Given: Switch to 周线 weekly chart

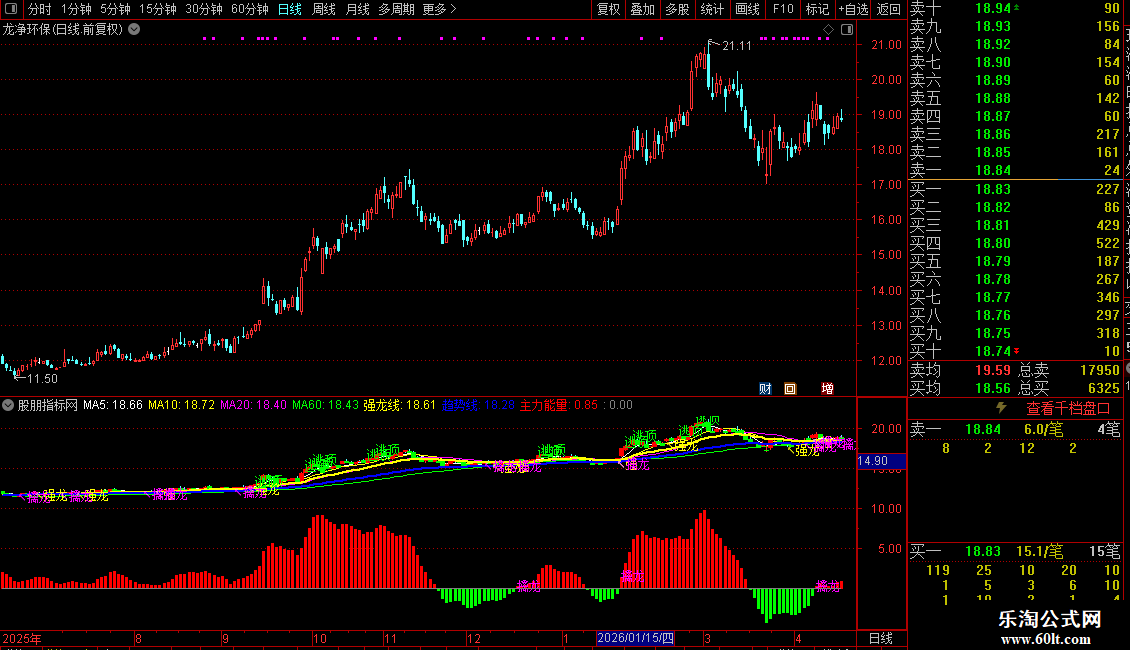Looking at the screenshot, I should tap(324, 9).
